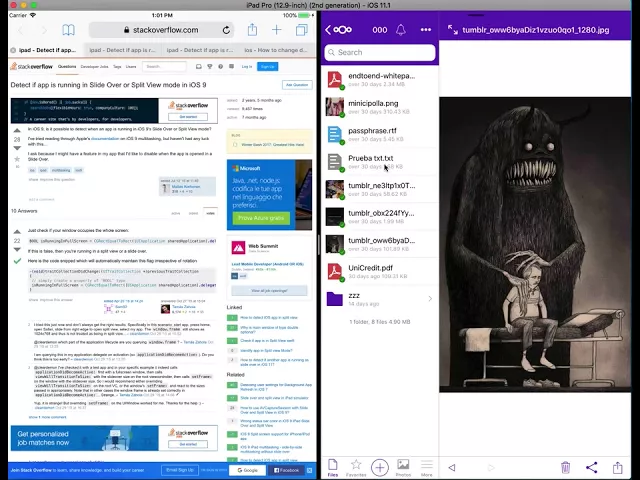Open Developer Jobs in Stack Overflow nav

tap(94, 67)
